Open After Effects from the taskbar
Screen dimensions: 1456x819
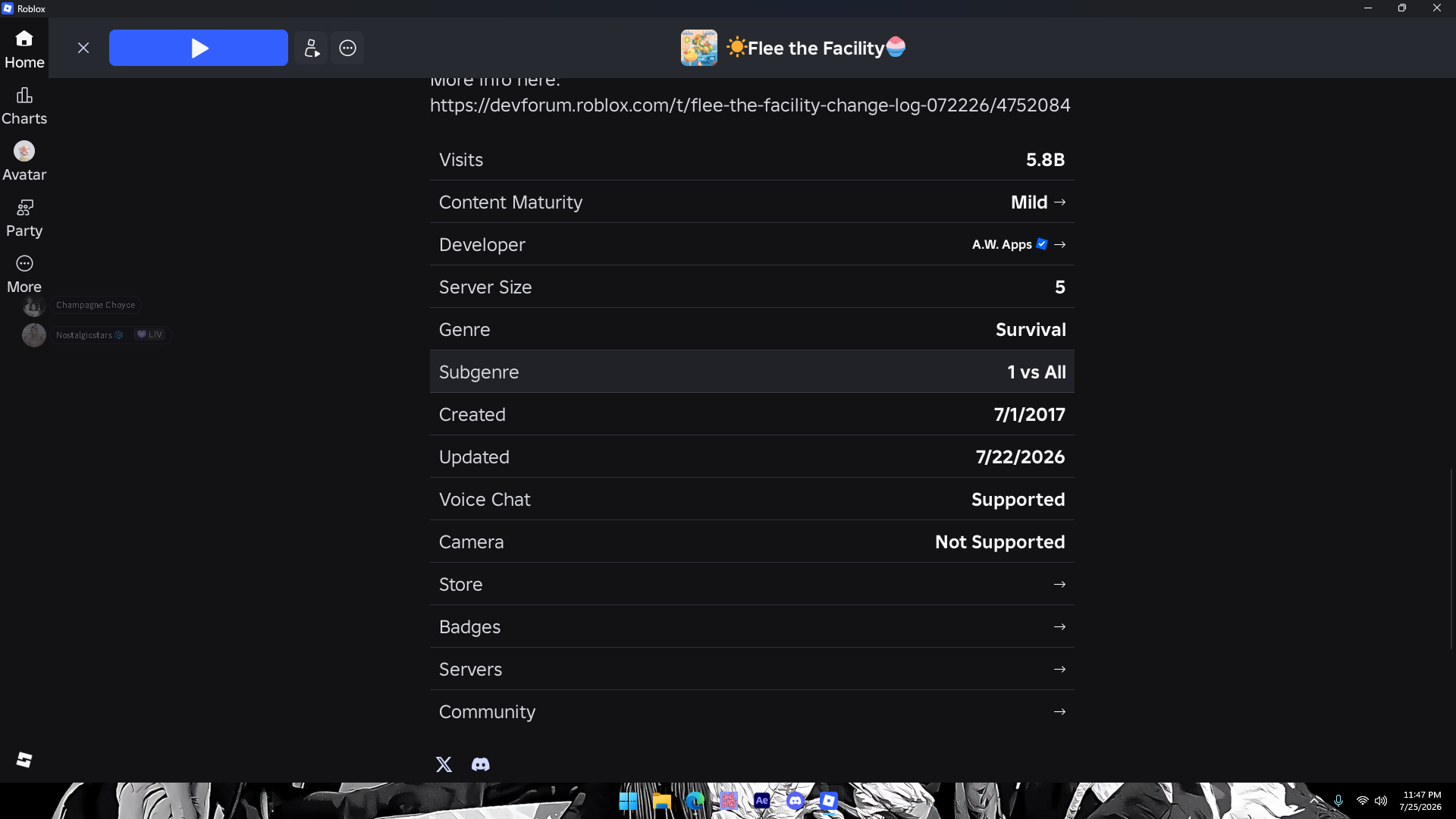pos(761,801)
